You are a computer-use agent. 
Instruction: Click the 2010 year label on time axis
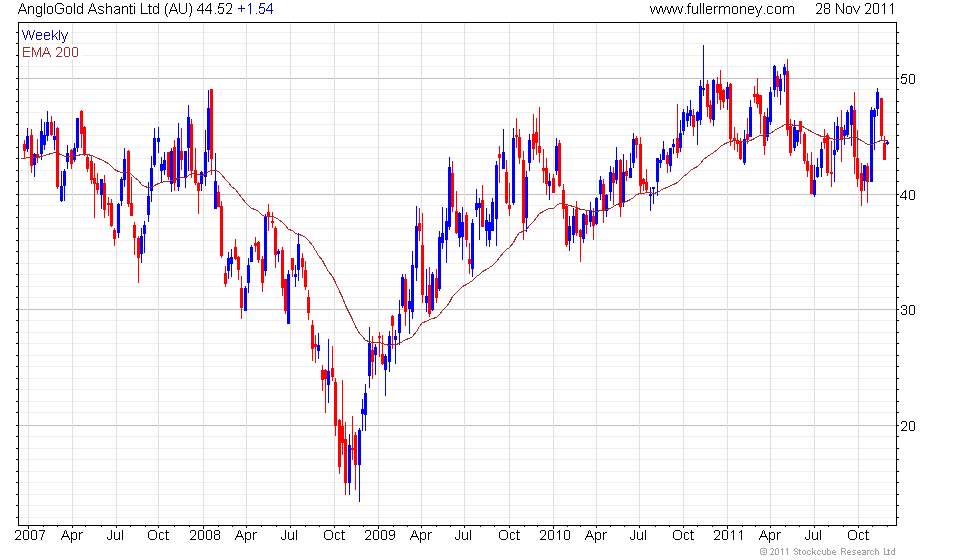pyautogui.click(x=555, y=536)
